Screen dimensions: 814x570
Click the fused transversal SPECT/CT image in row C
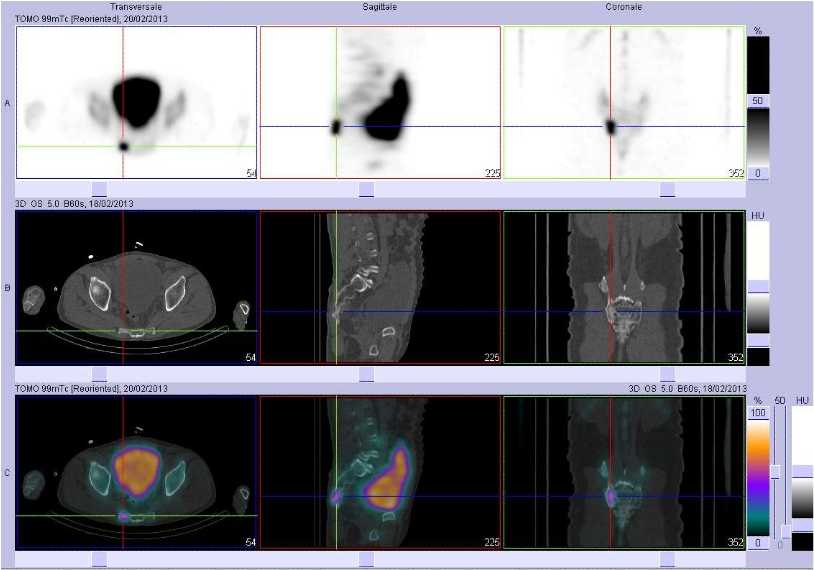tap(137, 473)
